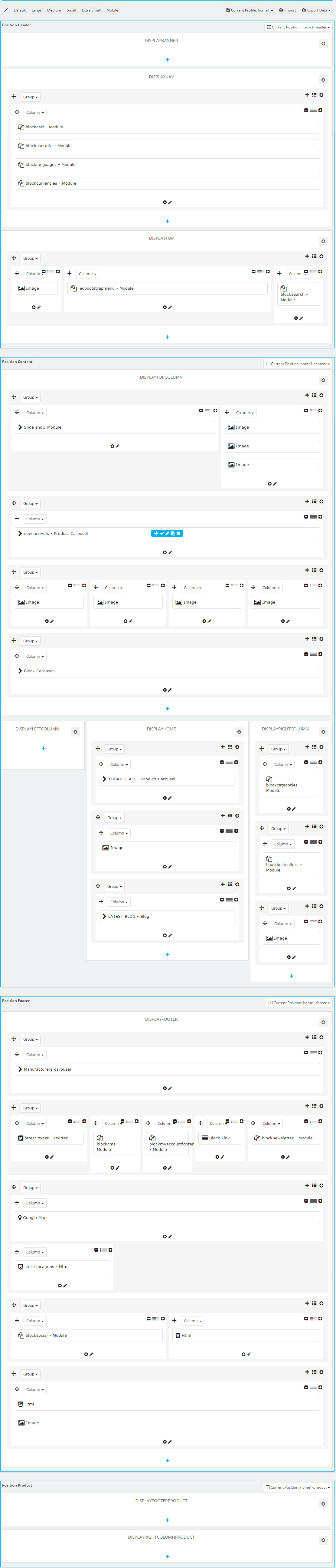Switch to Small view tab
Screen dimensions: 336x1568
(x=71, y=10)
